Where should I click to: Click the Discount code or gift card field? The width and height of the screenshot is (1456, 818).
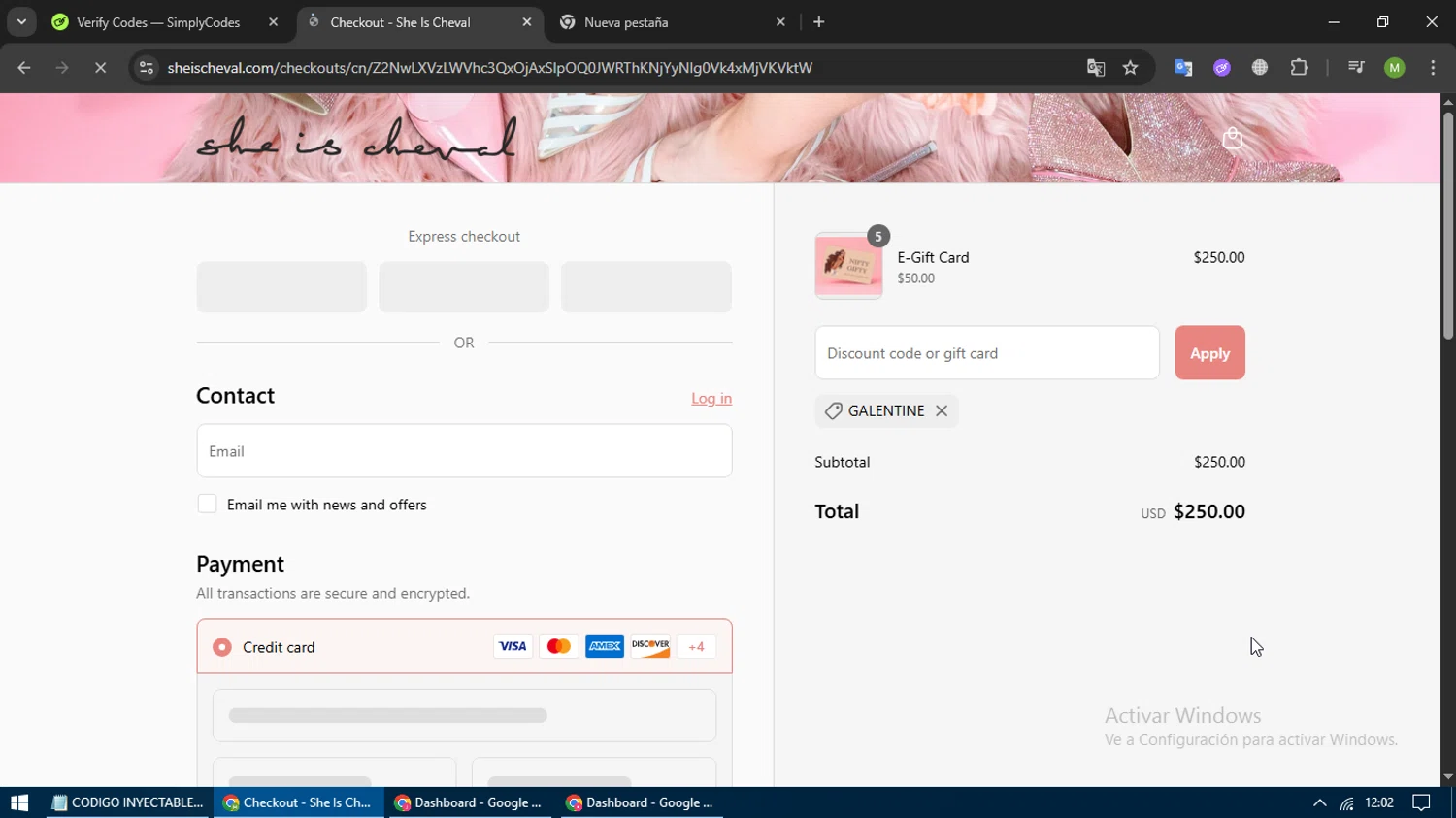(x=987, y=353)
